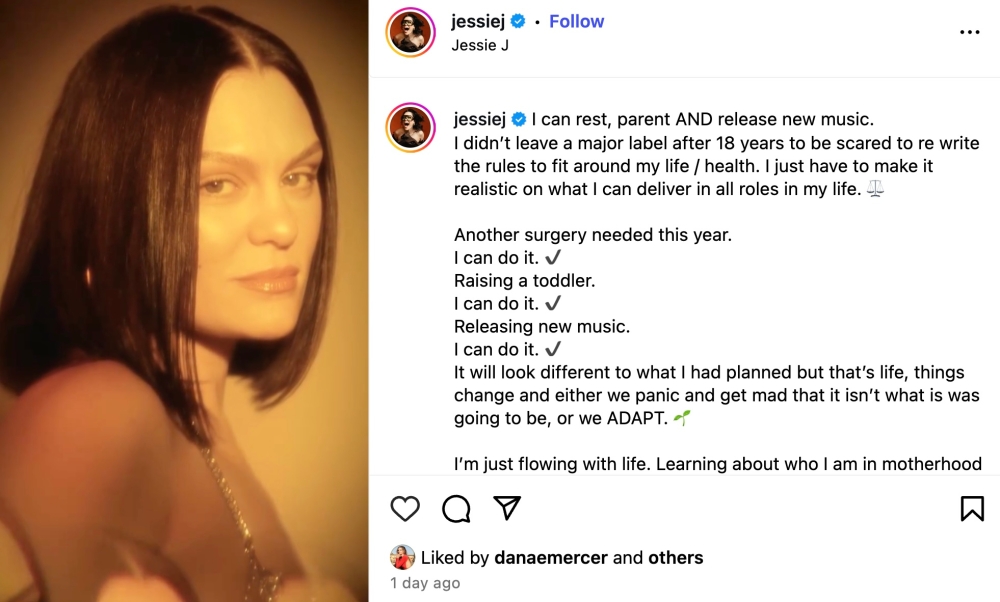This screenshot has height=602, width=1000.
Task: Click the balance scale emoji in the caption
Action: coord(875,189)
